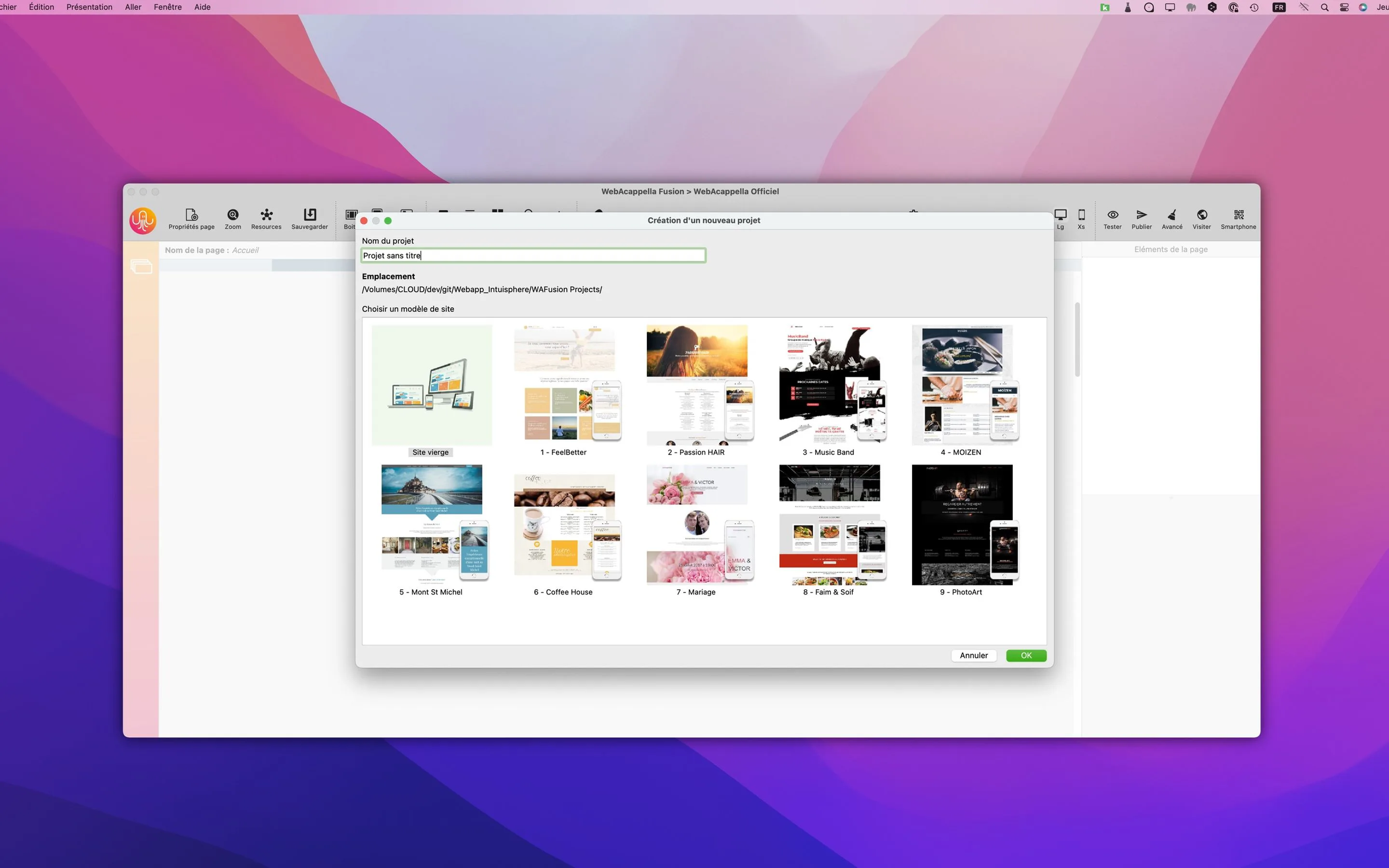Open Propriétés page in the toolbar
Image resolution: width=1389 pixels, height=868 pixels.
coord(191,219)
